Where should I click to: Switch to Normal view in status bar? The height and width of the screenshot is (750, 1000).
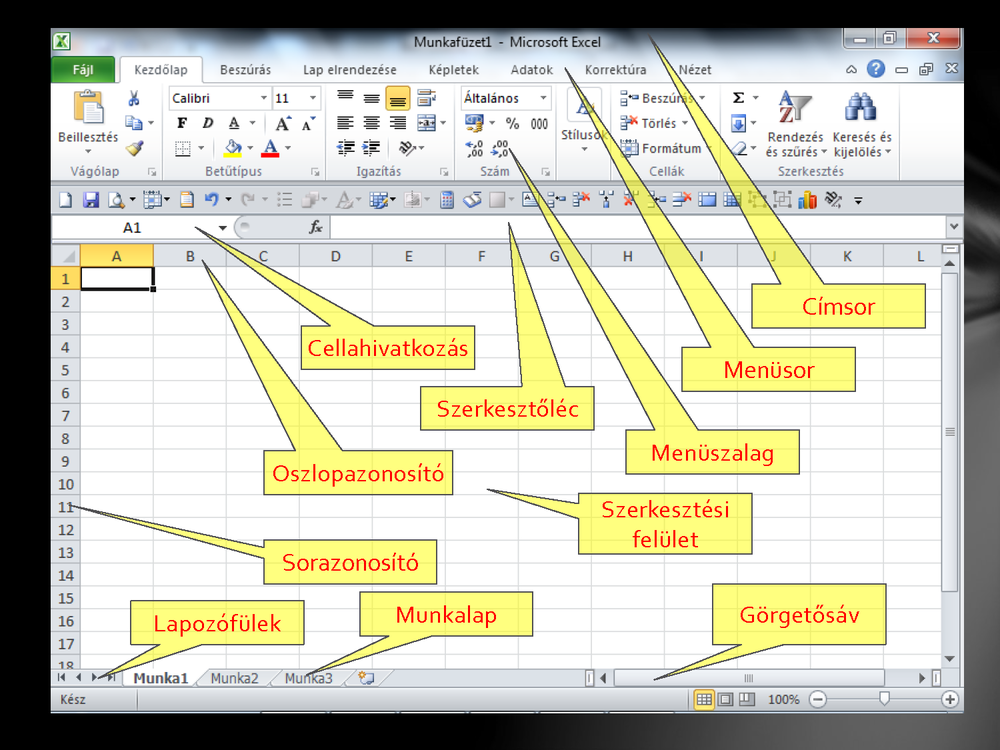(x=703, y=700)
